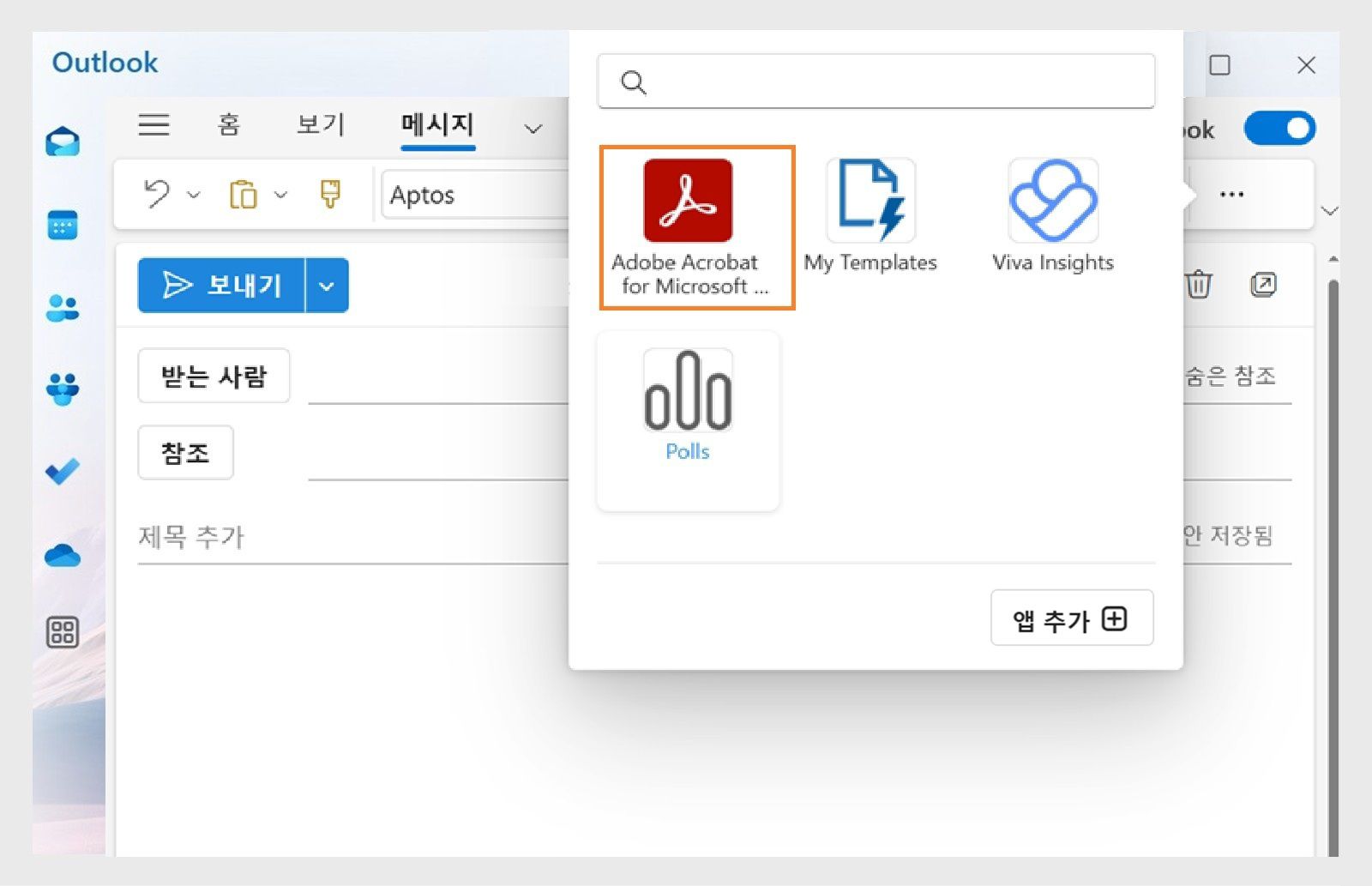The image size is (1372, 886).
Task: Open the People icon in the sidebar
Action: coord(62,307)
